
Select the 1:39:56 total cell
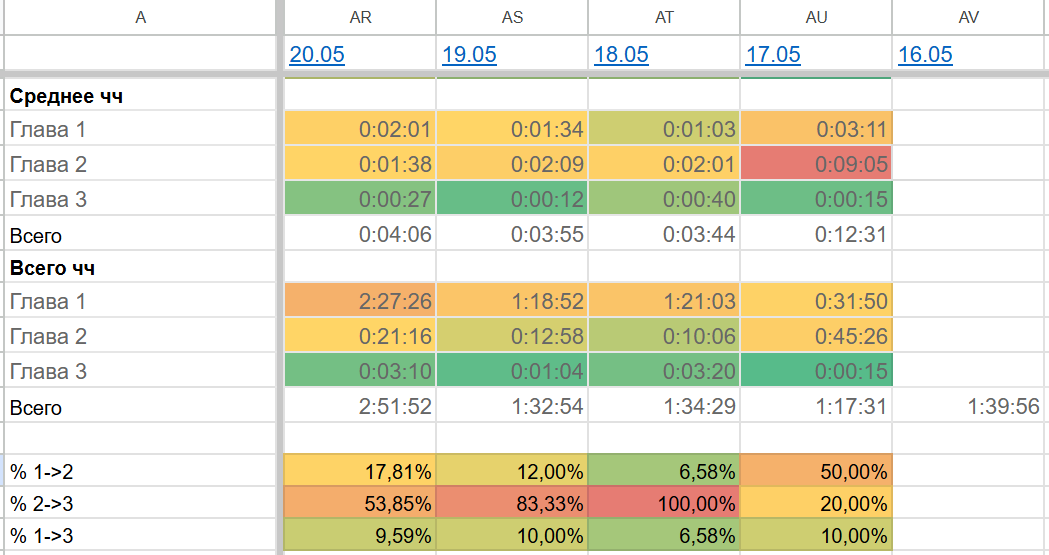tap(969, 407)
